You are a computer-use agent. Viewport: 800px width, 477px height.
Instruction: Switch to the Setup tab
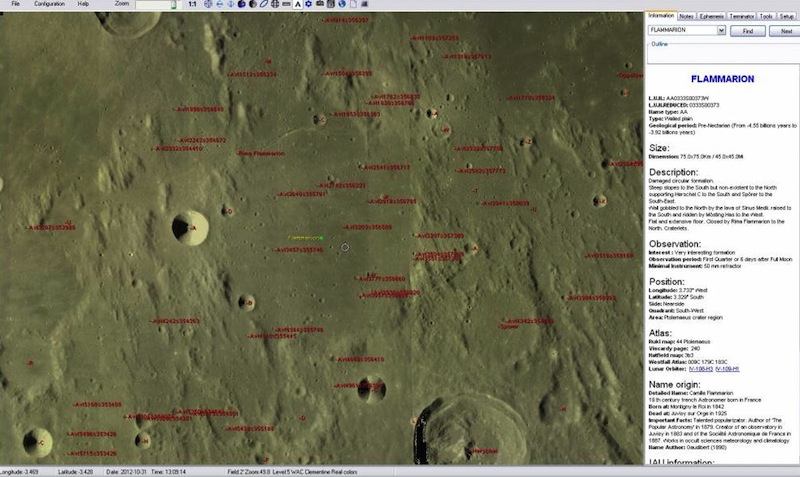[786, 16]
